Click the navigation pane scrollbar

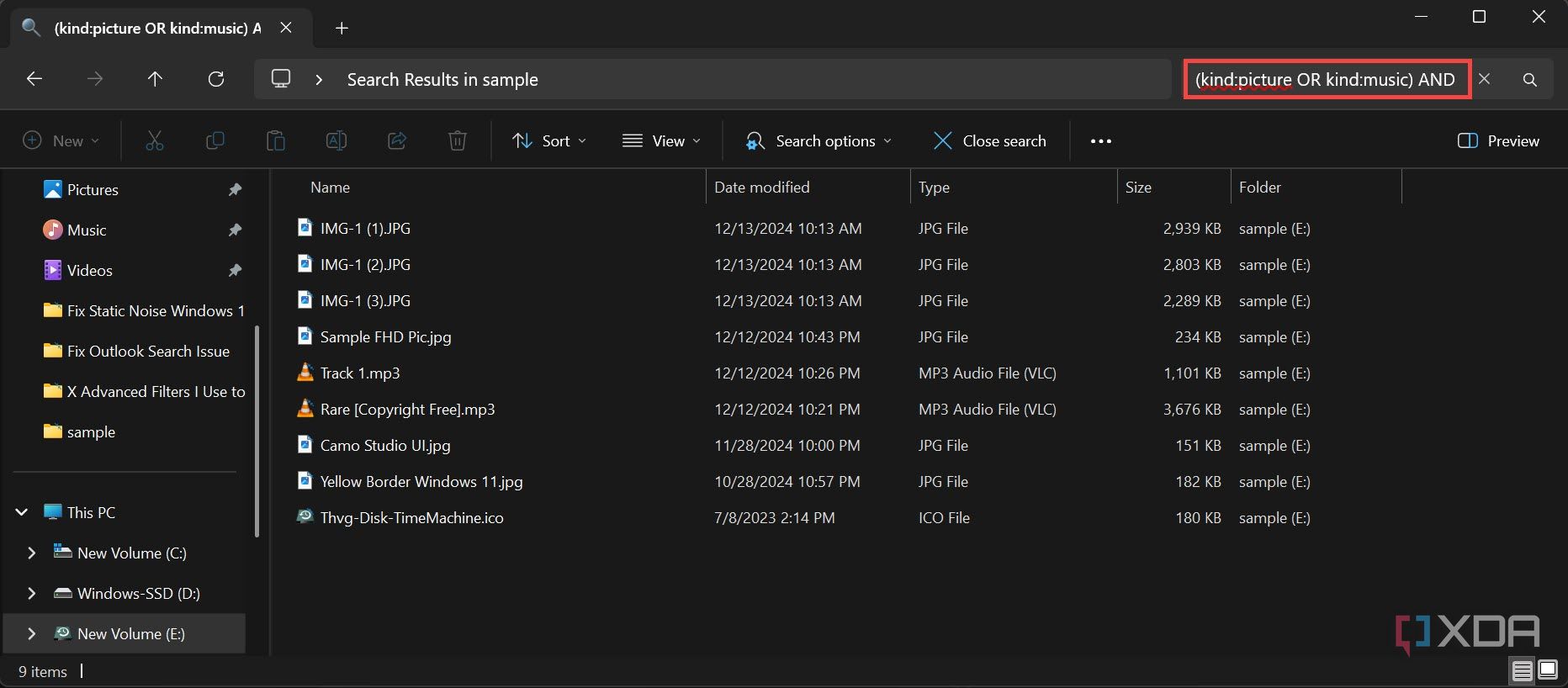click(x=257, y=431)
